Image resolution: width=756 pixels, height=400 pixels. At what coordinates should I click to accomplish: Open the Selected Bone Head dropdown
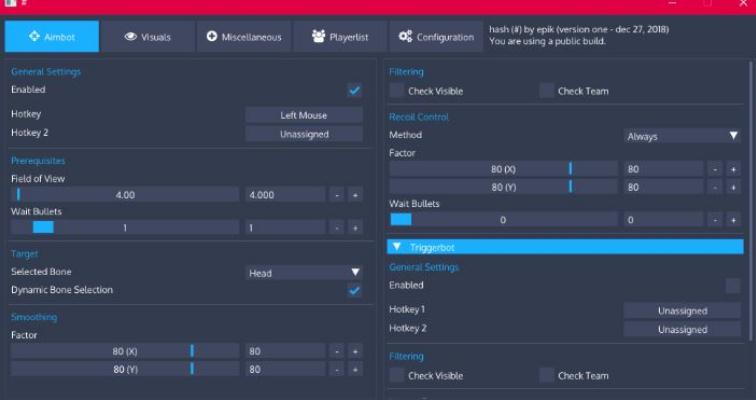(304, 273)
